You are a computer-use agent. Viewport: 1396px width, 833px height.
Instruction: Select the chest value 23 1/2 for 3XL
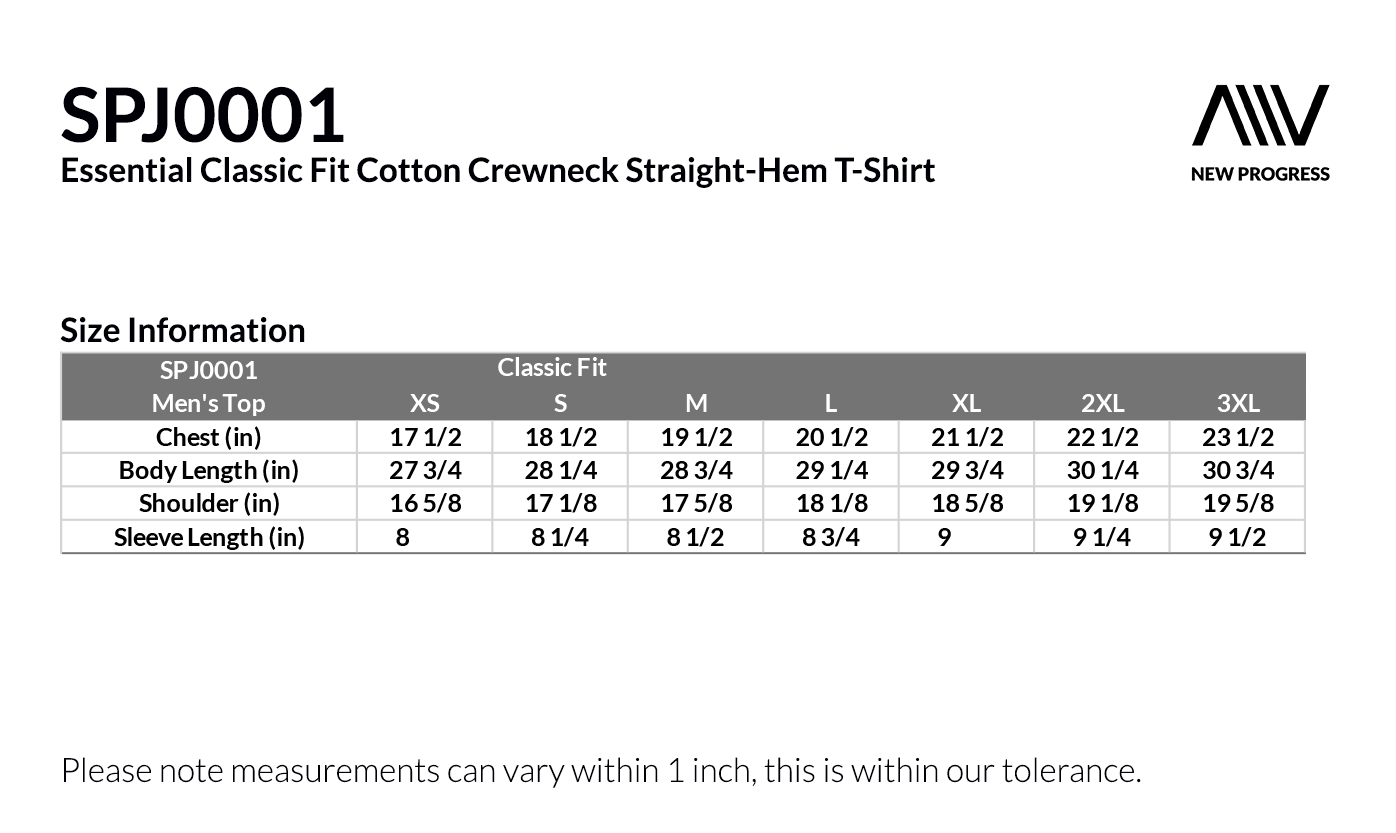tap(1238, 437)
